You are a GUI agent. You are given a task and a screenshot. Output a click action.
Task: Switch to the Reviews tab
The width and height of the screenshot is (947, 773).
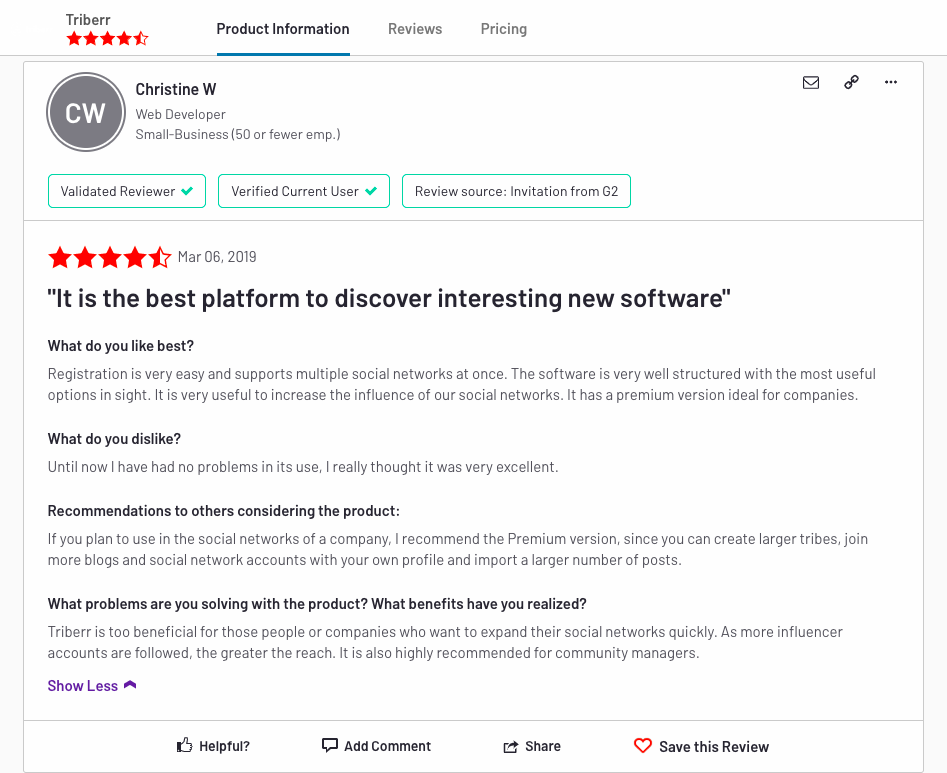click(414, 29)
